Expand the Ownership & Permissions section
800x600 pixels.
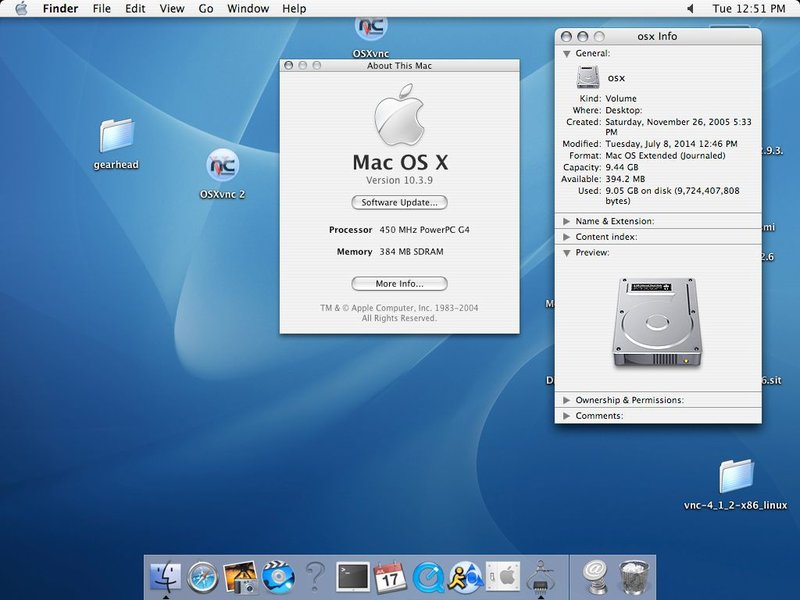point(566,401)
